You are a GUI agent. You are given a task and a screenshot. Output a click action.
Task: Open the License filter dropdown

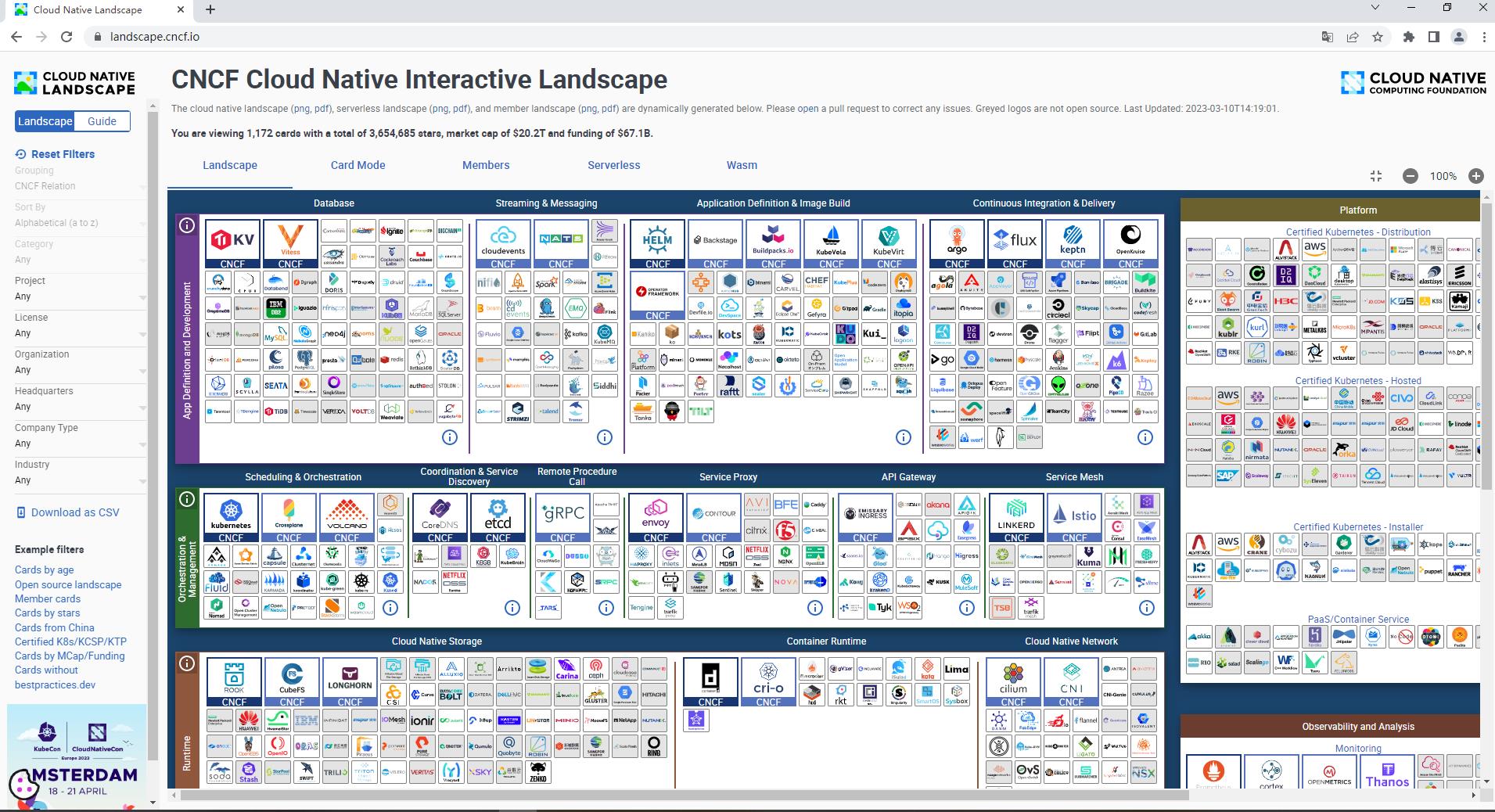pyautogui.click(x=80, y=333)
